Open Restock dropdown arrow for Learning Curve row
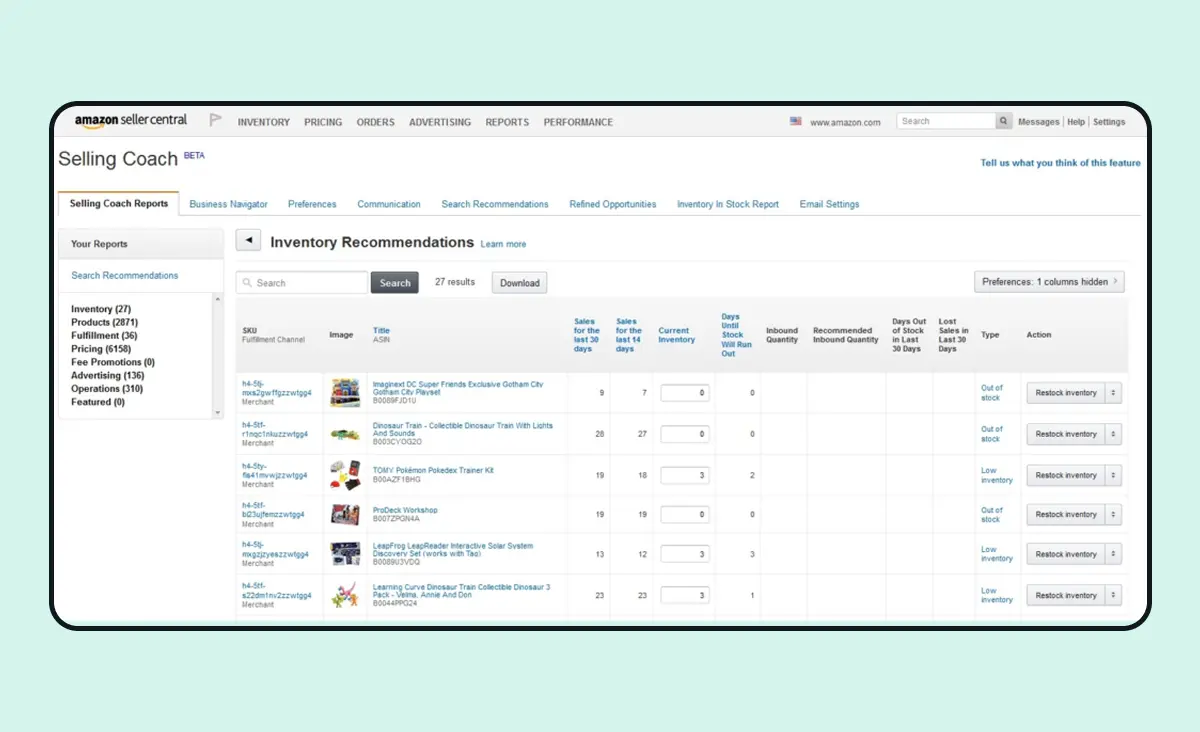The image size is (1200, 732). pos(1114,595)
